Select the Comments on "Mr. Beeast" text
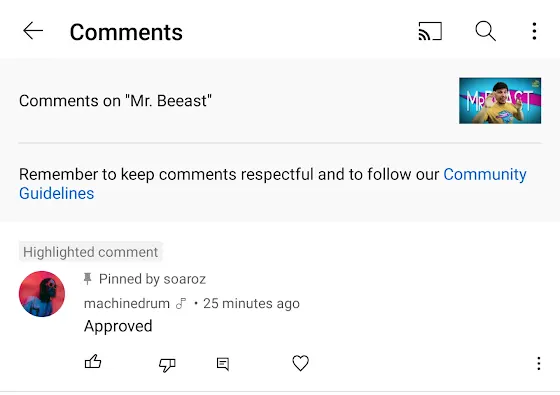 click(115, 101)
